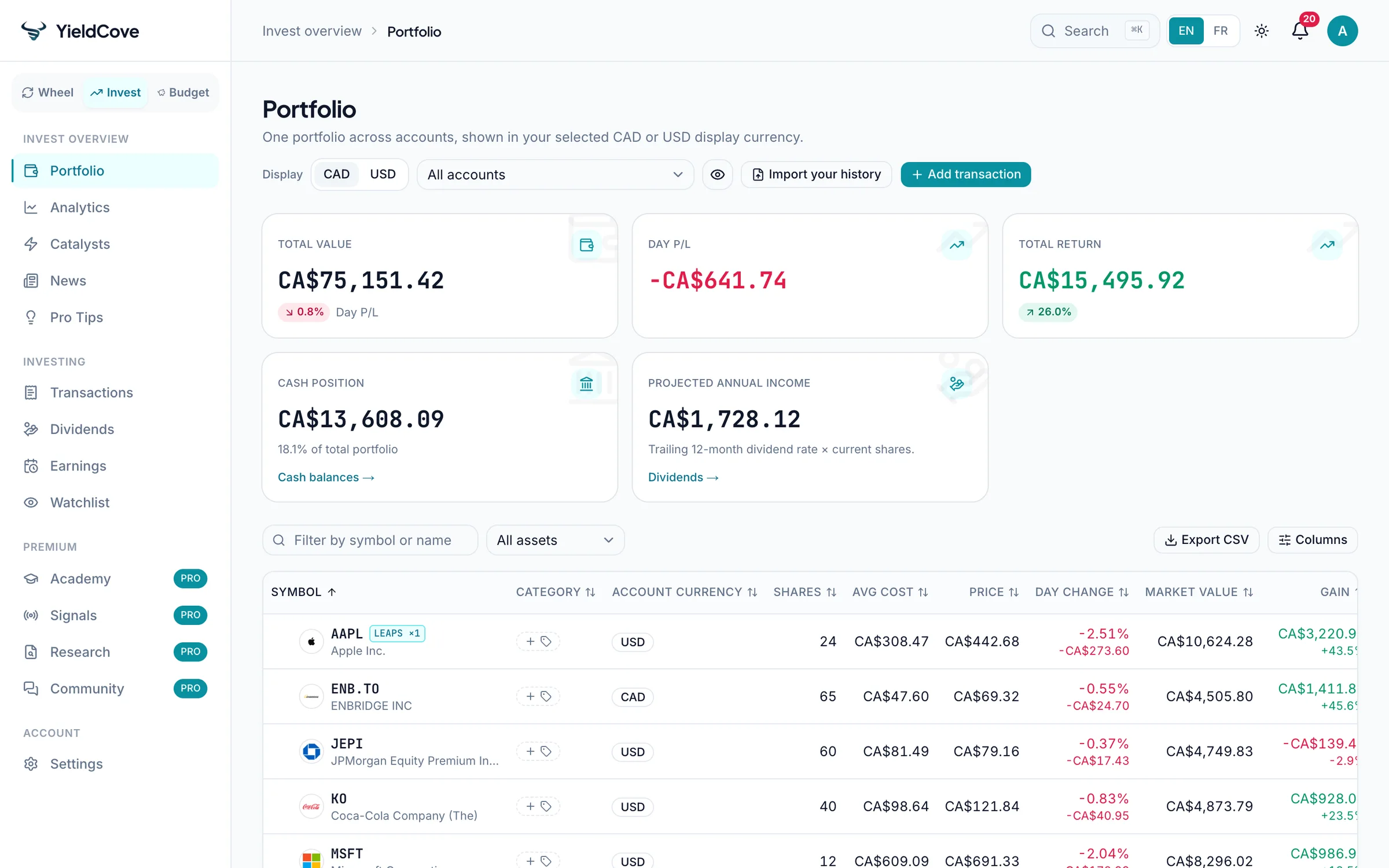Click the LEAPS ×1 badge on AAPL

397,633
